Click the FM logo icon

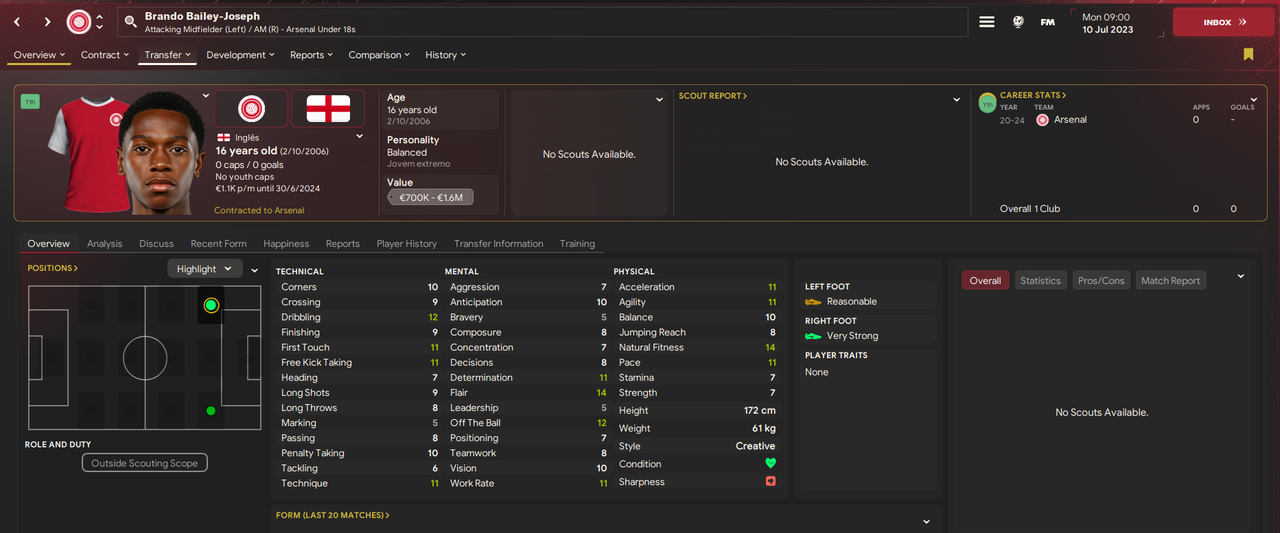tap(1047, 22)
